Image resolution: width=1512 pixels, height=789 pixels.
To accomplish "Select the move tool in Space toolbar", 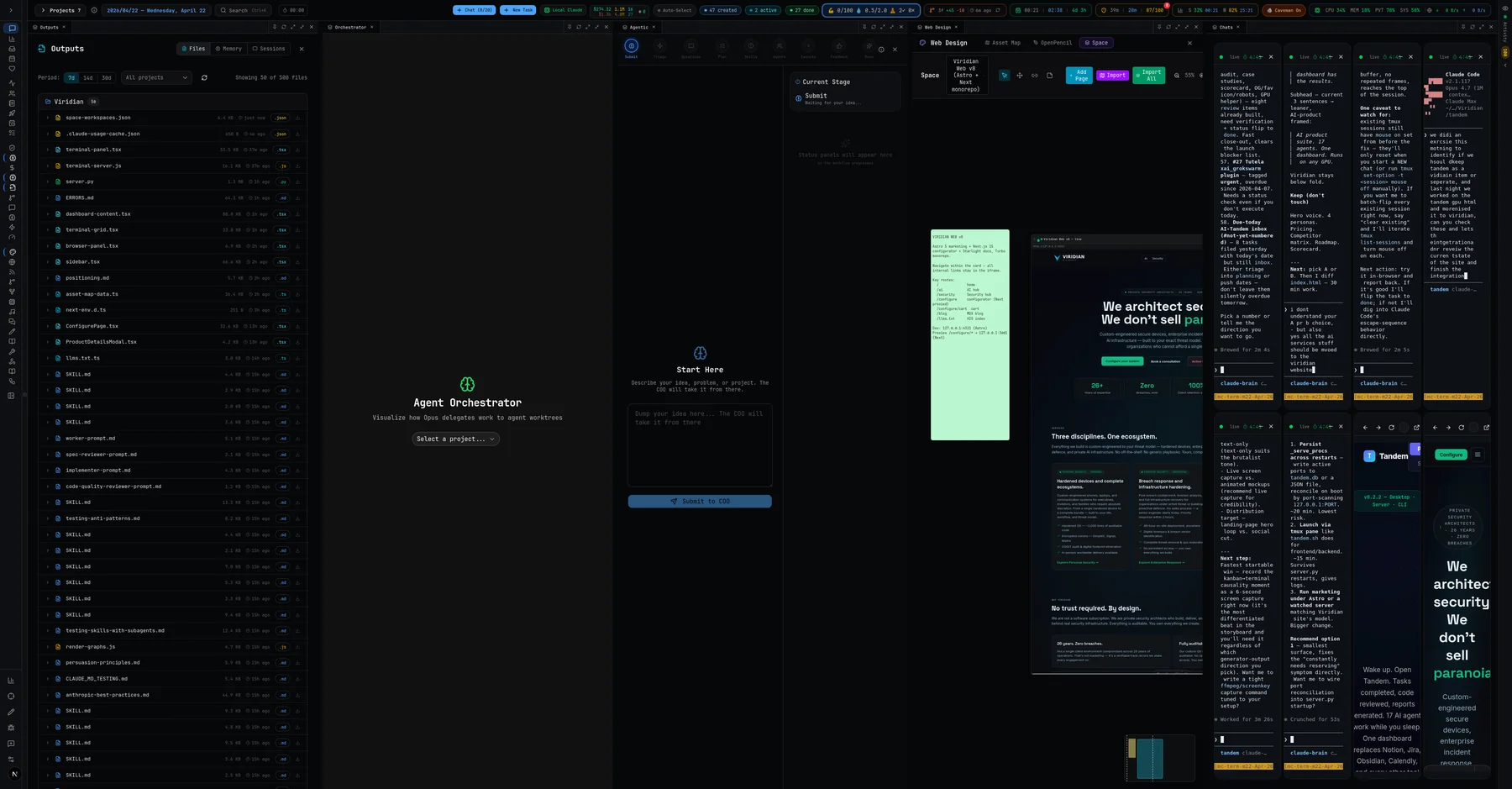I will click(1020, 76).
